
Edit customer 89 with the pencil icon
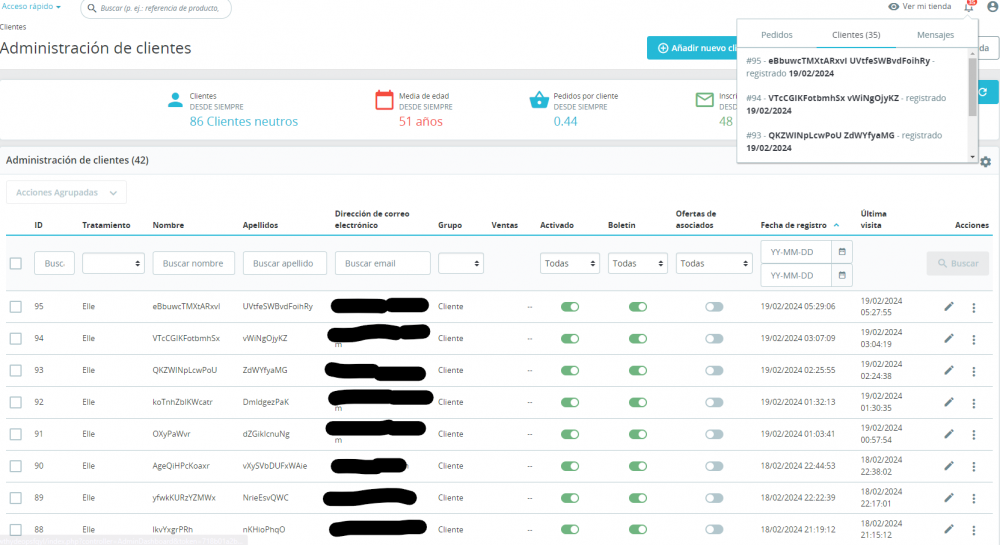pos(949,498)
